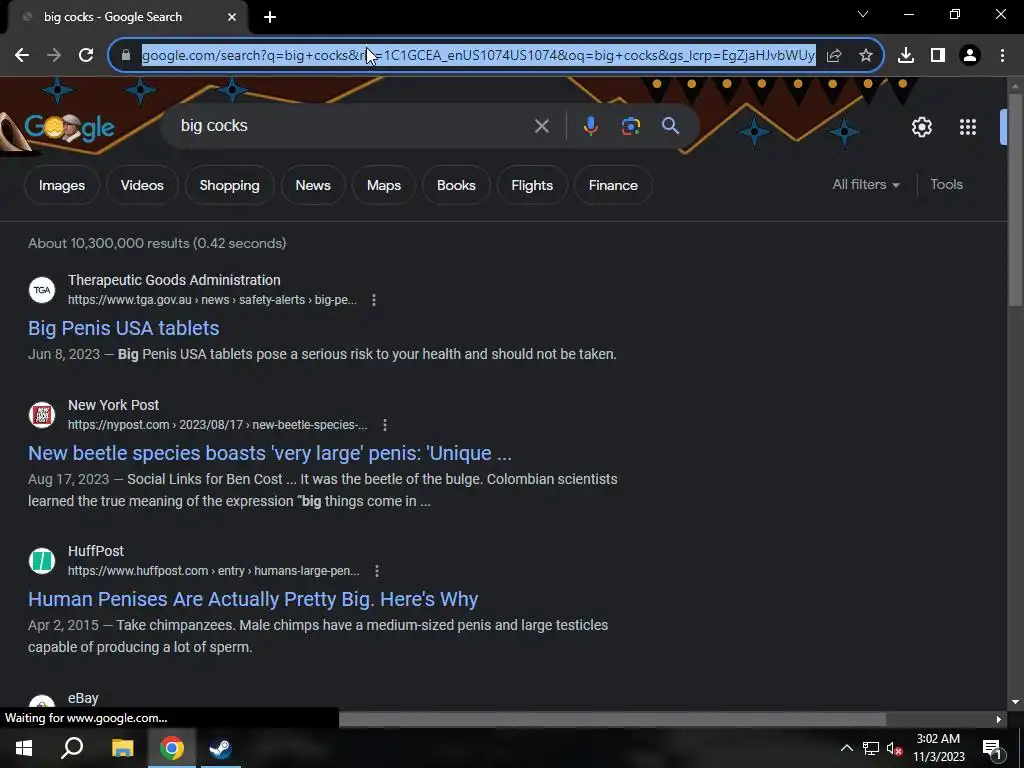Click the Chrome address bar URL
1024x768 pixels.
478,56
